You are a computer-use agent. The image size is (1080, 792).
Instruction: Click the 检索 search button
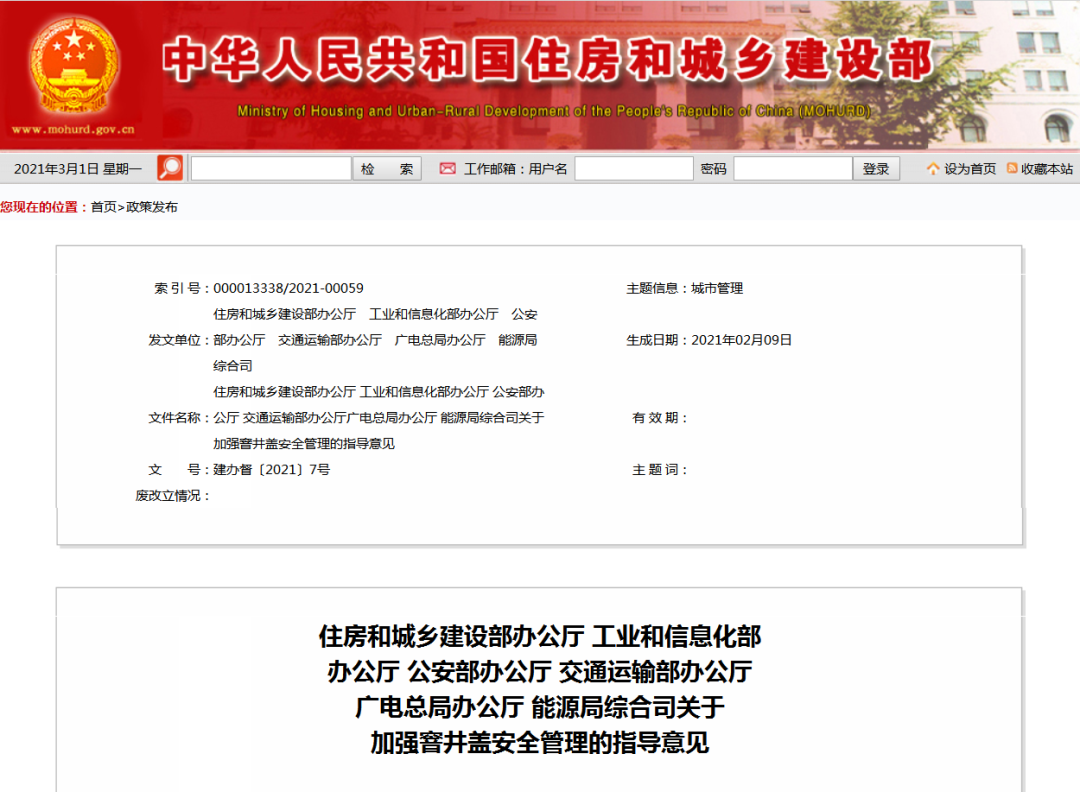point(387,169)
